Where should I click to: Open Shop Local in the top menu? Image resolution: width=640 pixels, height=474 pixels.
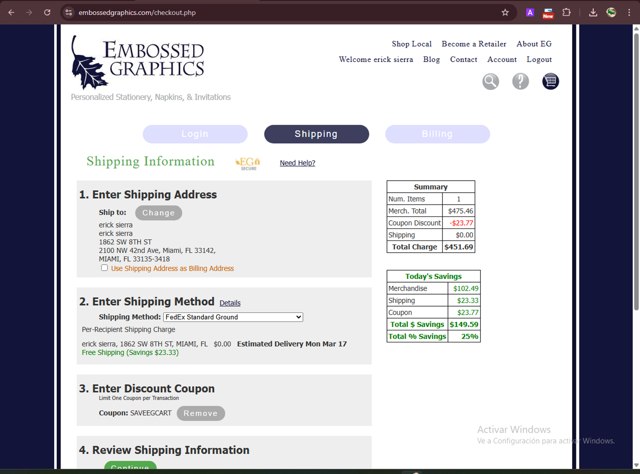pos(411,44)
